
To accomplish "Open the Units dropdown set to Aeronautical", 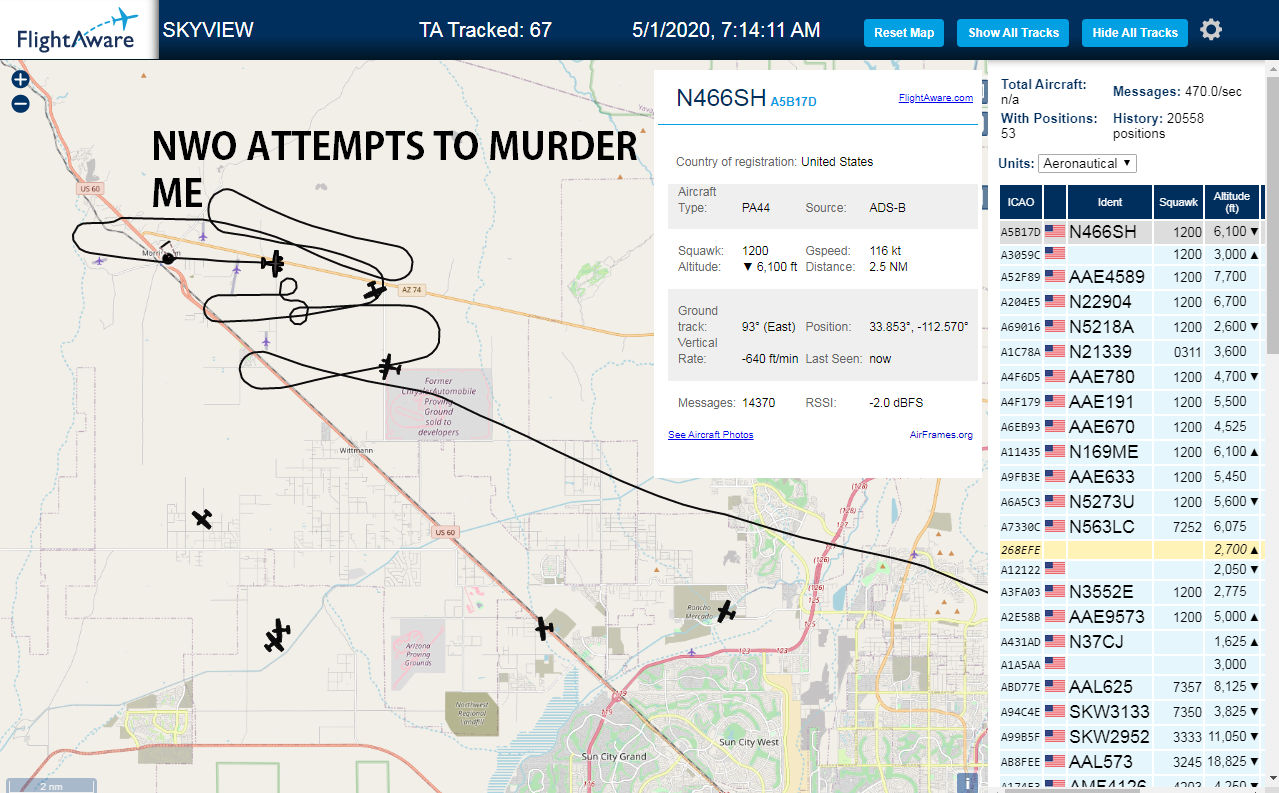I will point(1088,163).
